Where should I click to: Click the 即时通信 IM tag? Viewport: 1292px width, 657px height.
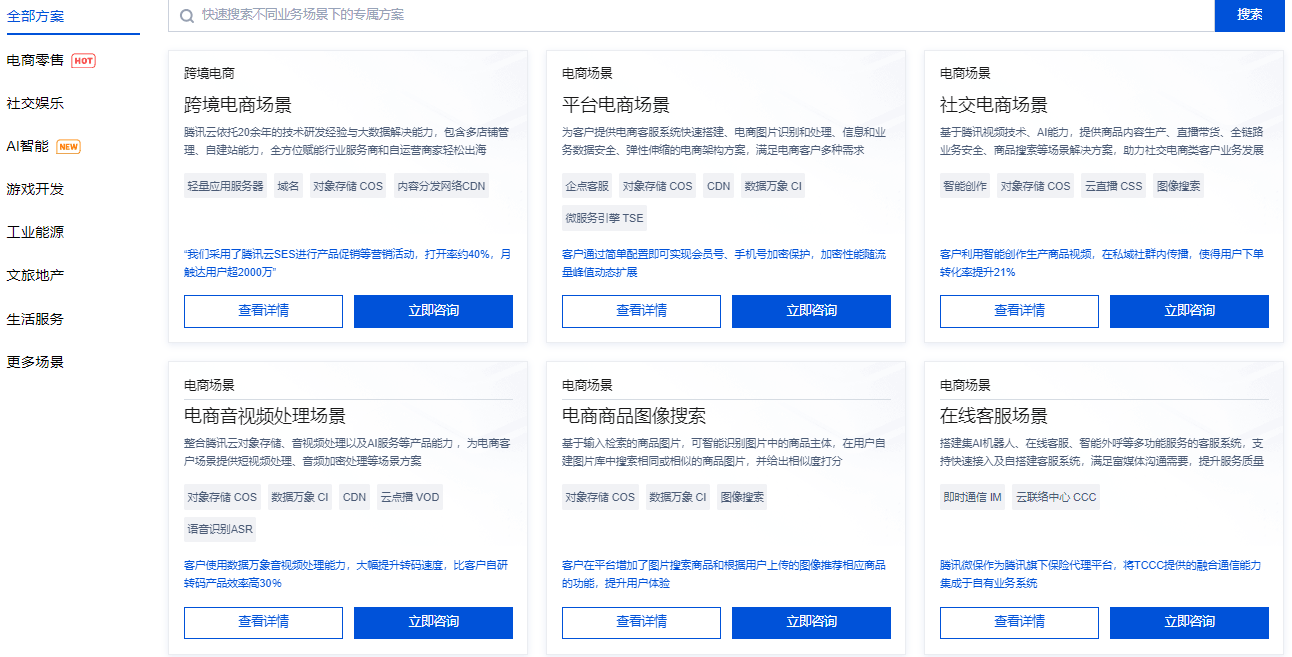click(971, 496)
